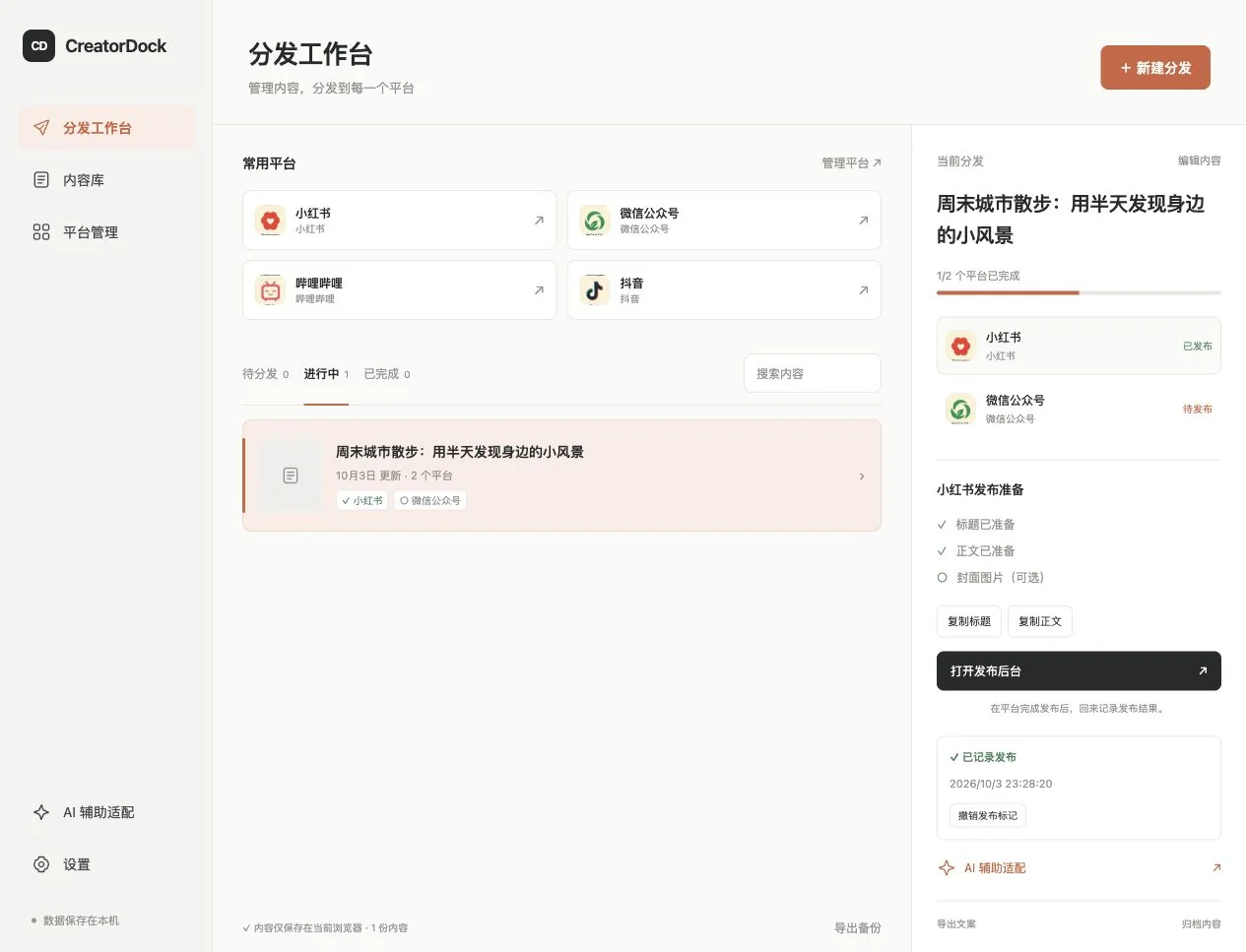1246x952 pixels.
Task: Click the 已发布 status label
Action: [x=1198, y=347]
